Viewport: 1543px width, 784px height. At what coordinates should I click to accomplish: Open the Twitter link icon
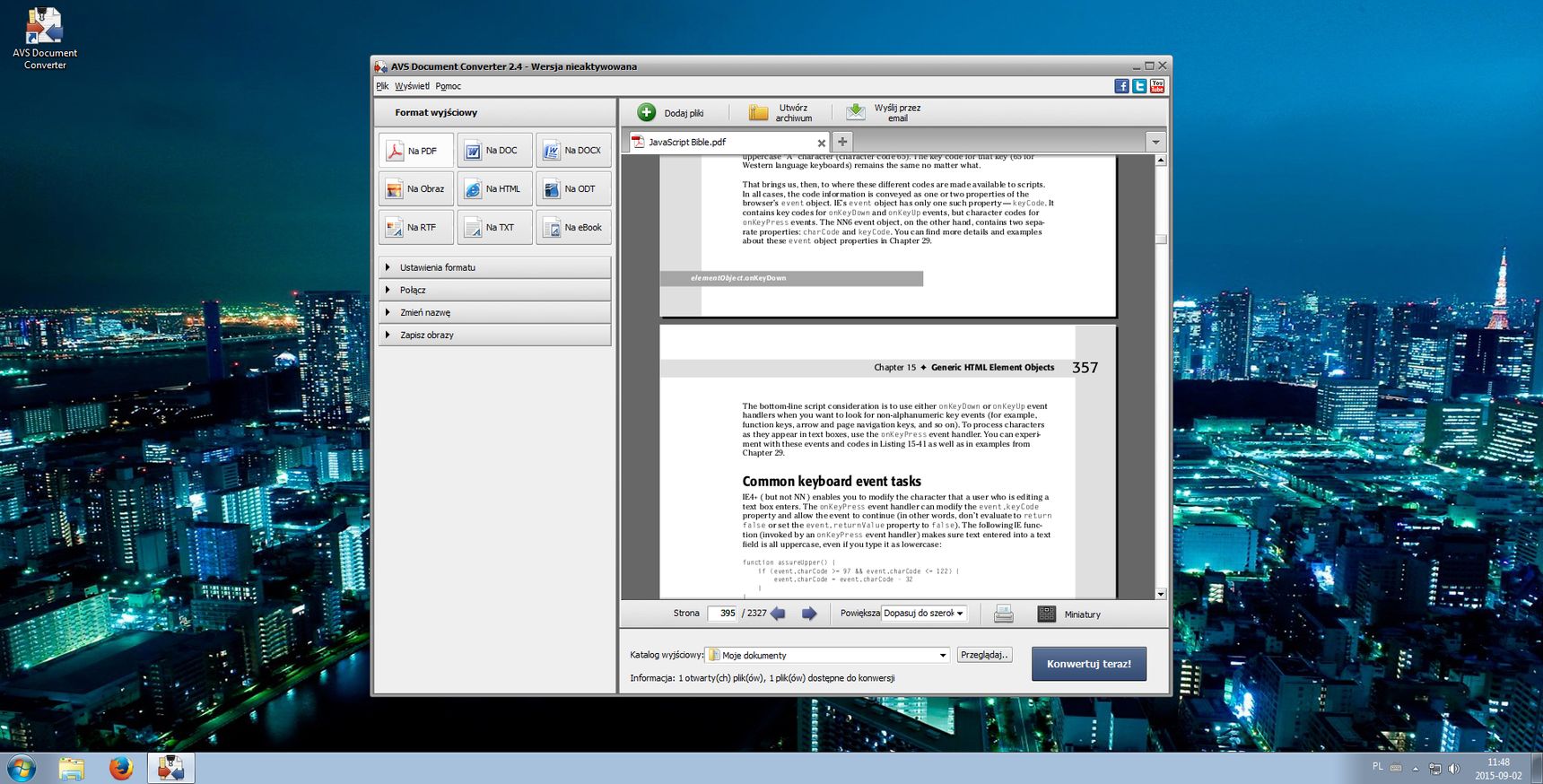tap(1139, 86)
